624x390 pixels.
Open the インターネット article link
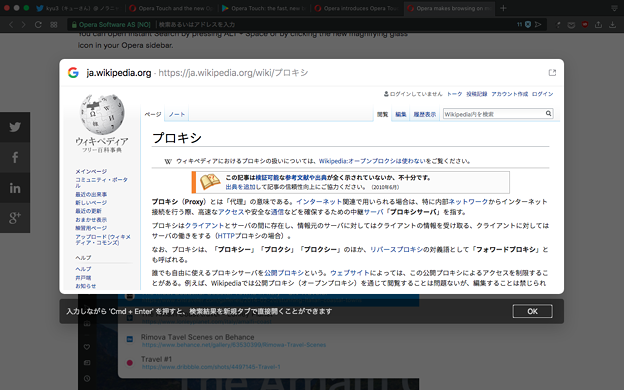(x=319, y=202)
